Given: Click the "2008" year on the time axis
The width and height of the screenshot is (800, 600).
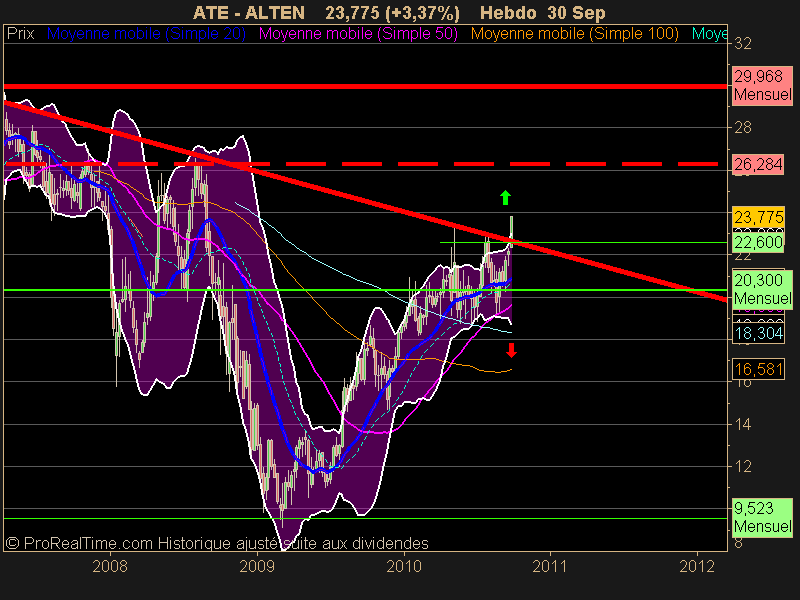Looking at the screenshot, I should [x=110, y=566].
